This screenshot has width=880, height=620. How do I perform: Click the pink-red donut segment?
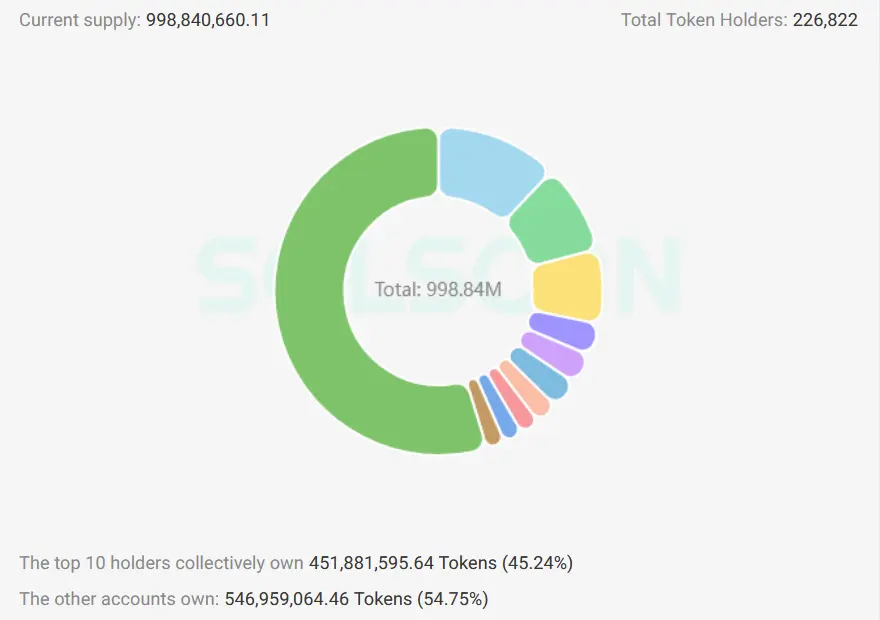pos(511,399)
